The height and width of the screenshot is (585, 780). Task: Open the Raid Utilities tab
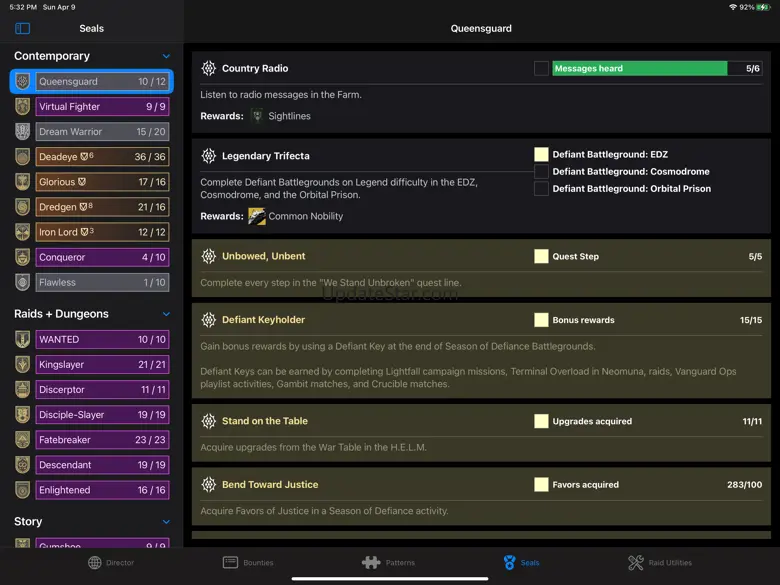point(660,563)
